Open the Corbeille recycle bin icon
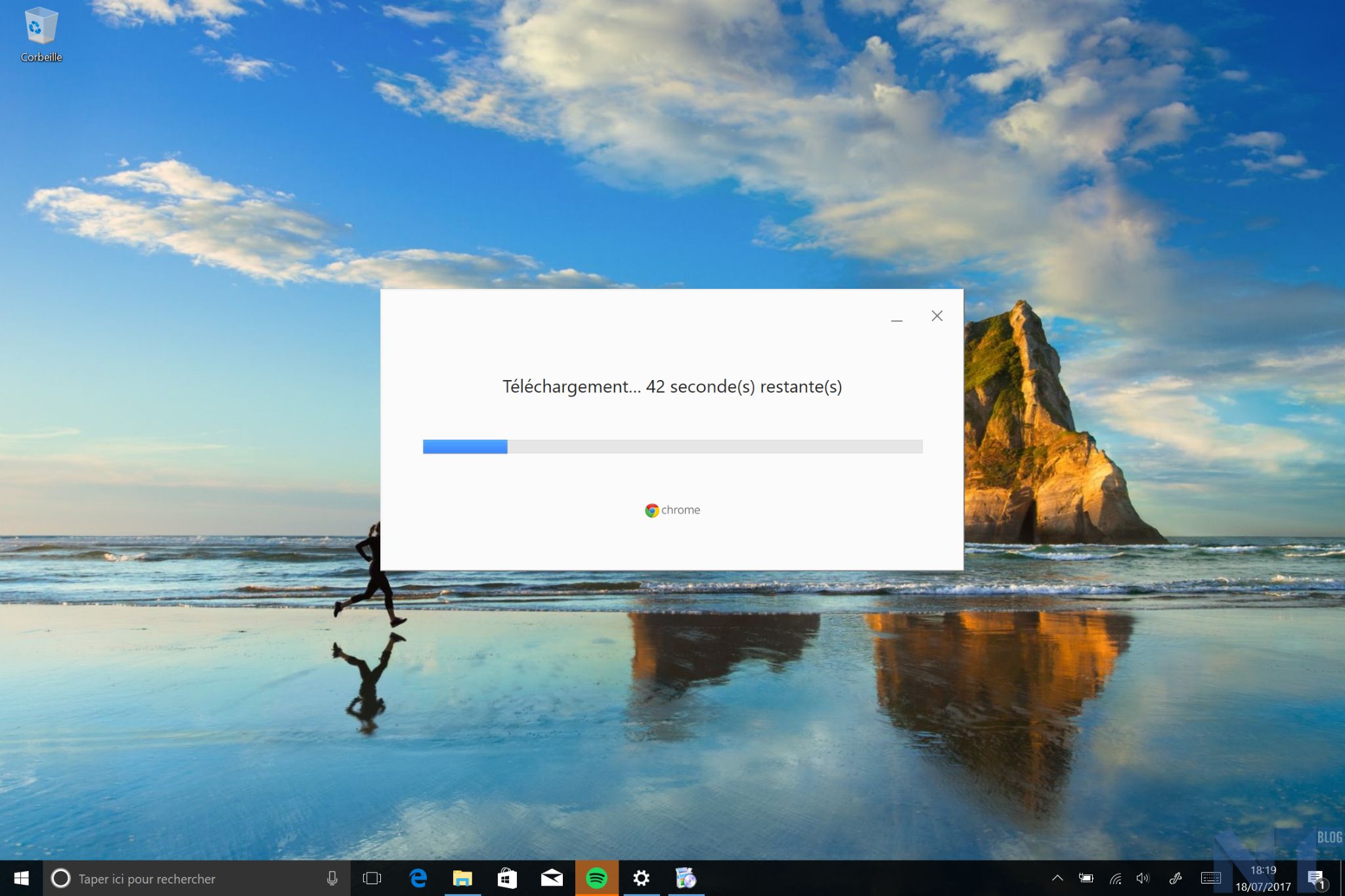Screen dimensions: 1345x896 click(41, 34)
